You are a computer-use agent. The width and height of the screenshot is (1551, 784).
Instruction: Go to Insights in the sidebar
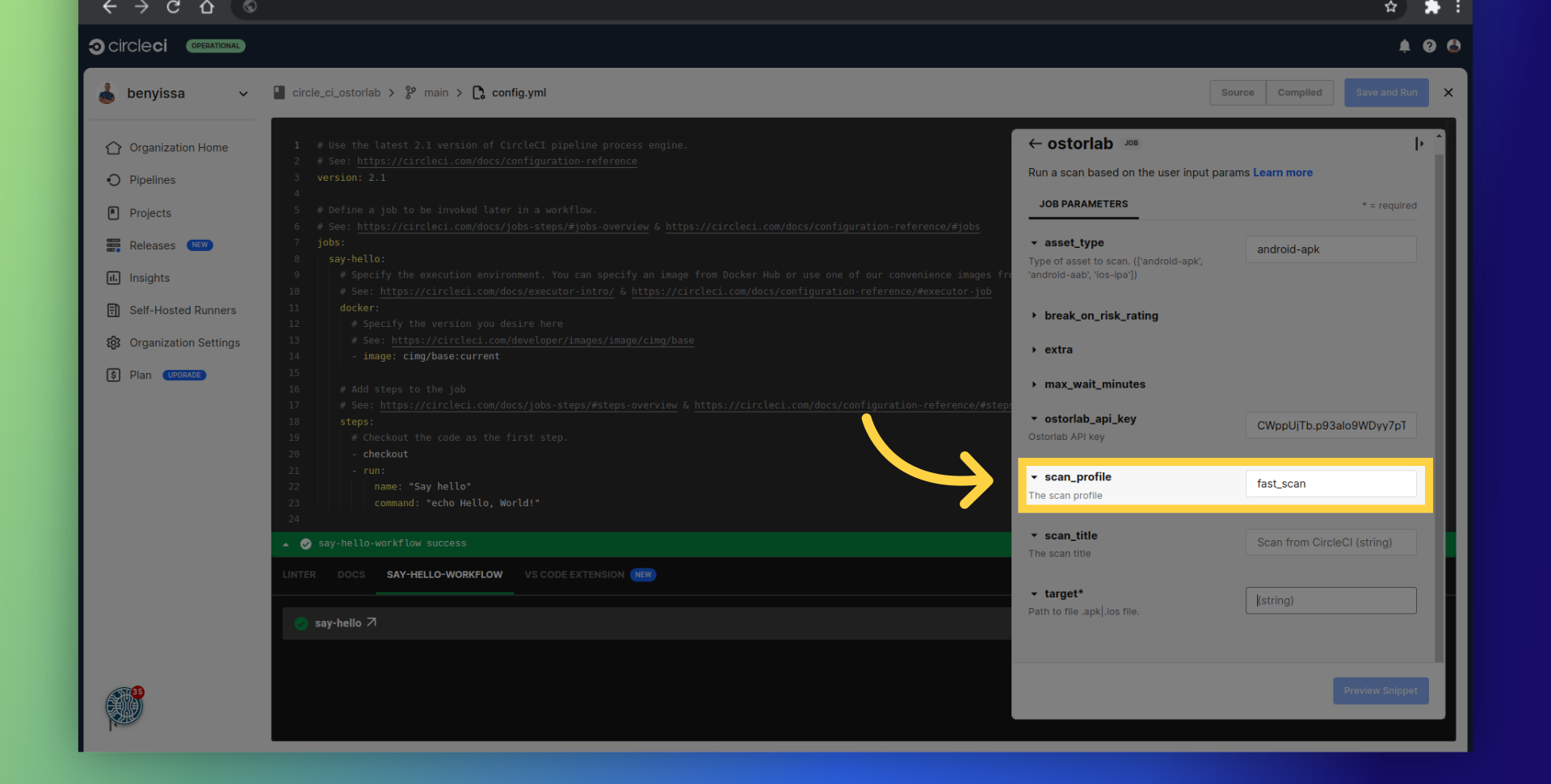coord(149,278)
